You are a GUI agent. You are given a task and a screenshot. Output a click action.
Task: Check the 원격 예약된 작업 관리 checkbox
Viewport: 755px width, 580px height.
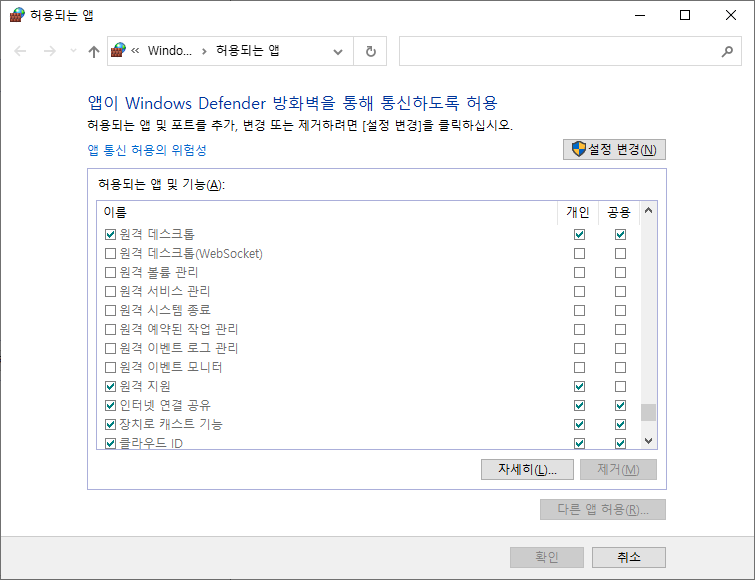click(x=110, y=329)
